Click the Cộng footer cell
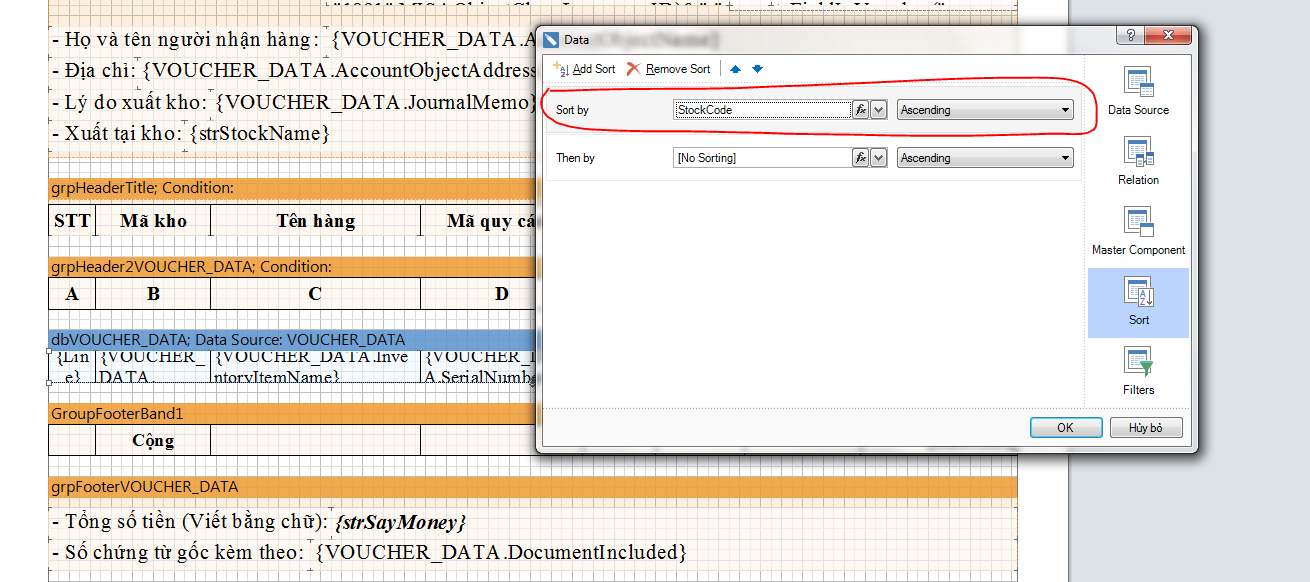 click(153, 440)
